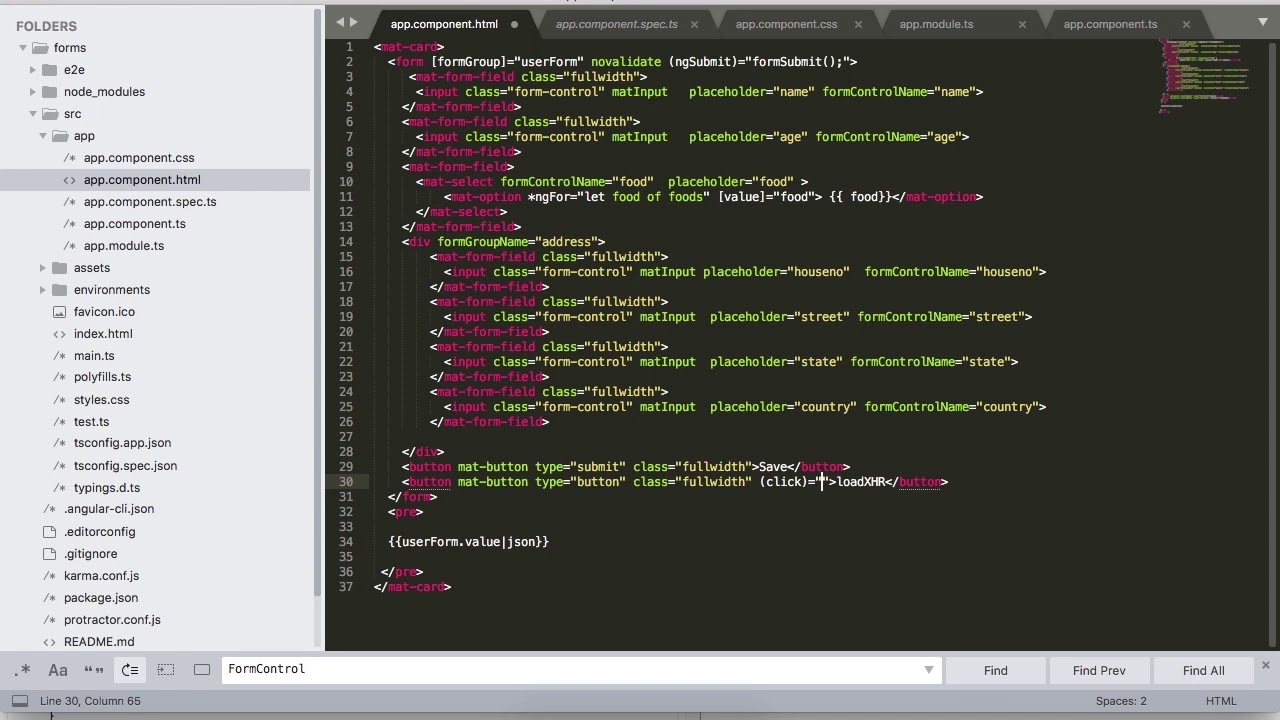Screen dimensions: 1280x720
Task: Toggle case sensitive search (Aa)
Action: point(58,670)
